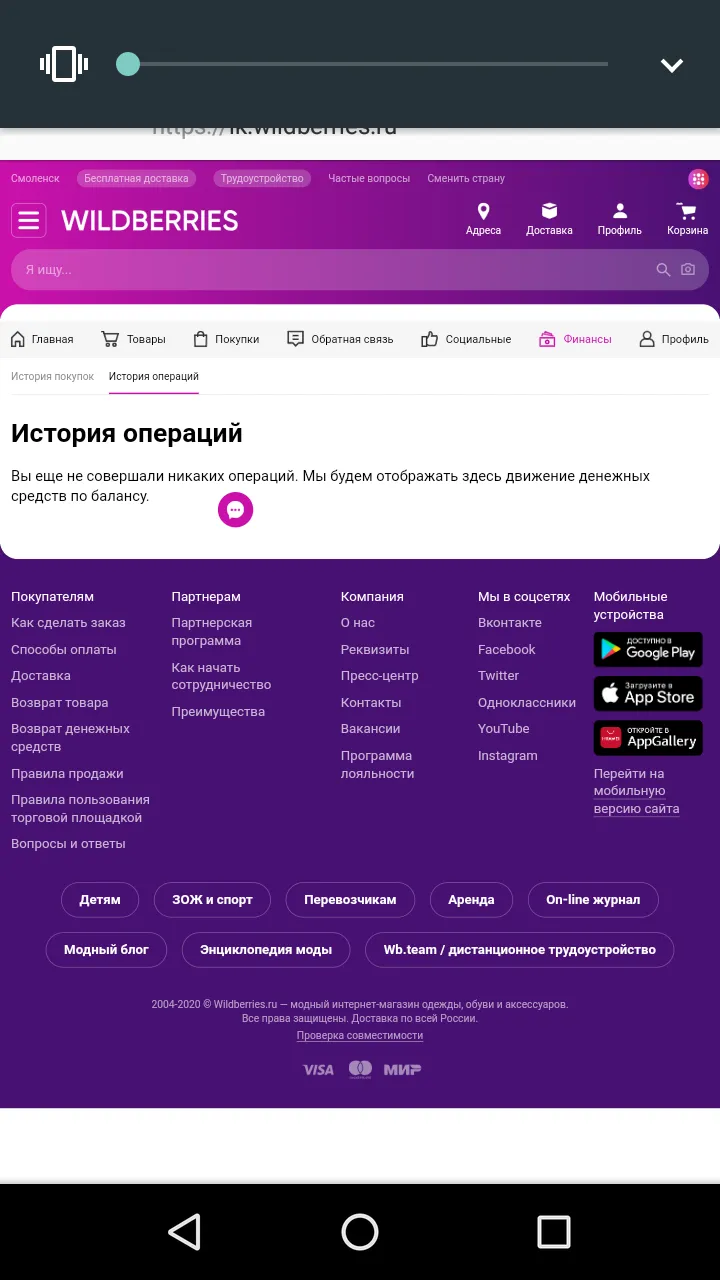Focus the Я ищу search field
Screen dimensions: 720x1280
360,270
